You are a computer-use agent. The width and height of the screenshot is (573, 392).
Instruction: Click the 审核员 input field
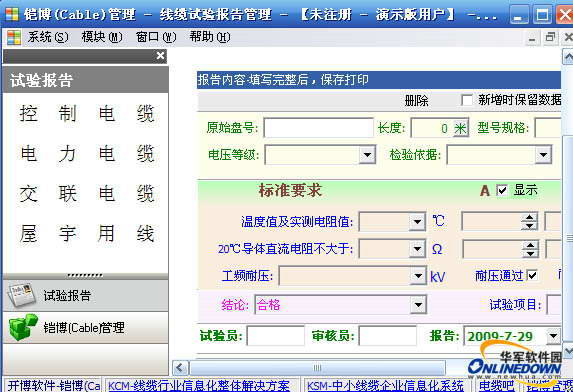click(388, 336)
